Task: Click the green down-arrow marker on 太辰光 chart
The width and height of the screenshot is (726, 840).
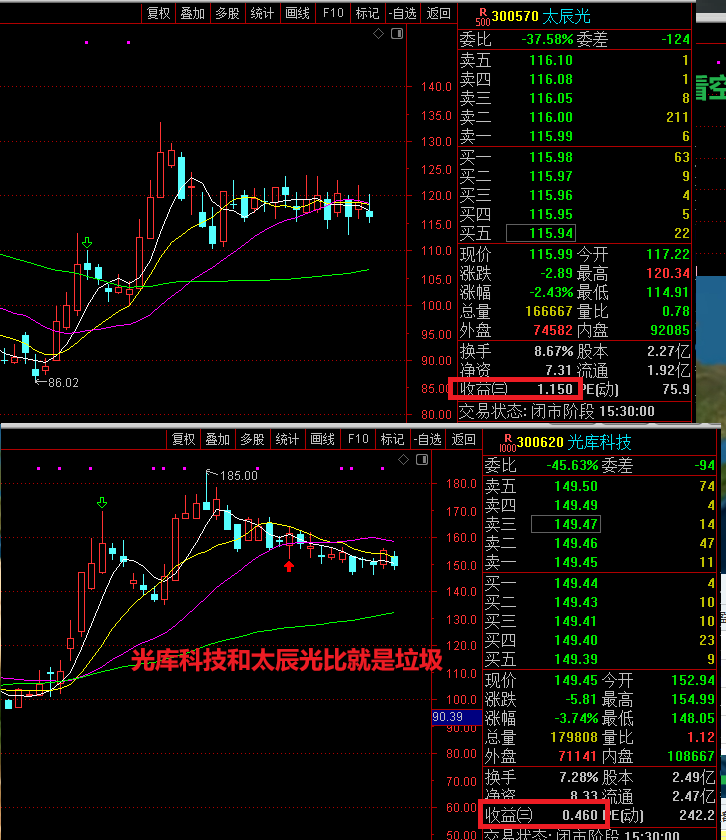Action: coord(87,244)
